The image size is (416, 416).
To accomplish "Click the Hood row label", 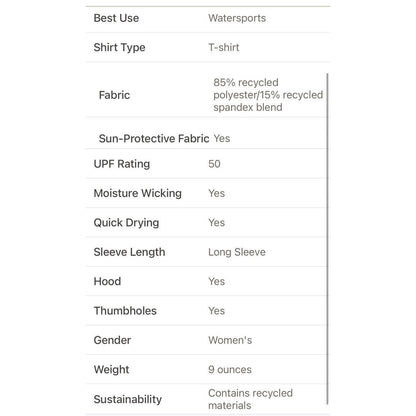I will point(107,281).
